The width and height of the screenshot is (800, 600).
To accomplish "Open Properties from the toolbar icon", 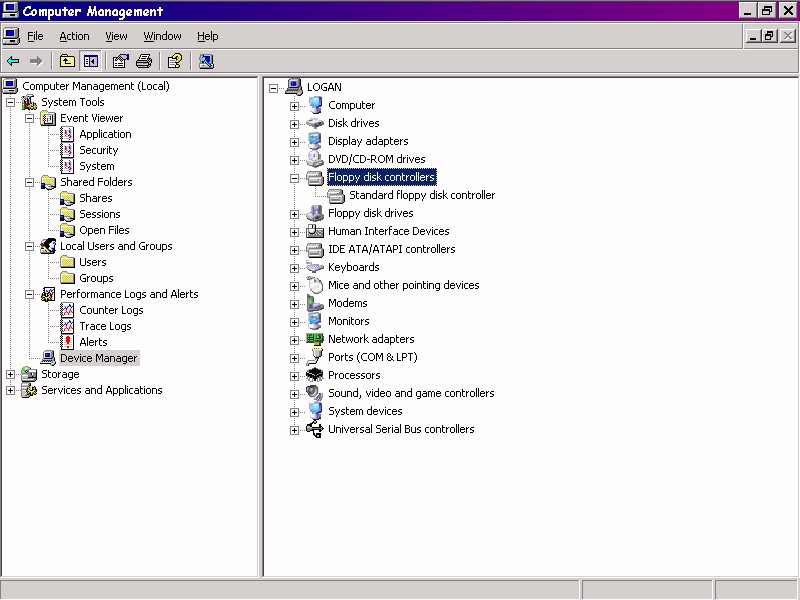I will tap(120, 62).
